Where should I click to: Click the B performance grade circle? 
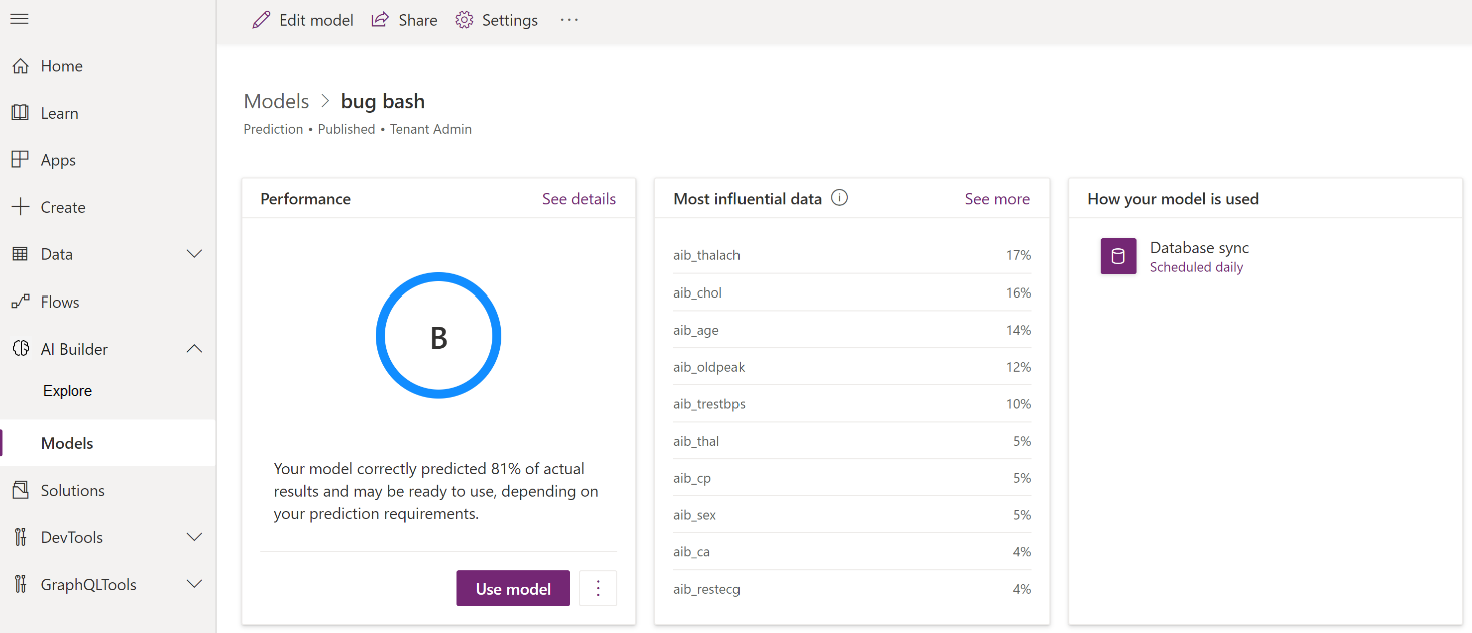438,337
